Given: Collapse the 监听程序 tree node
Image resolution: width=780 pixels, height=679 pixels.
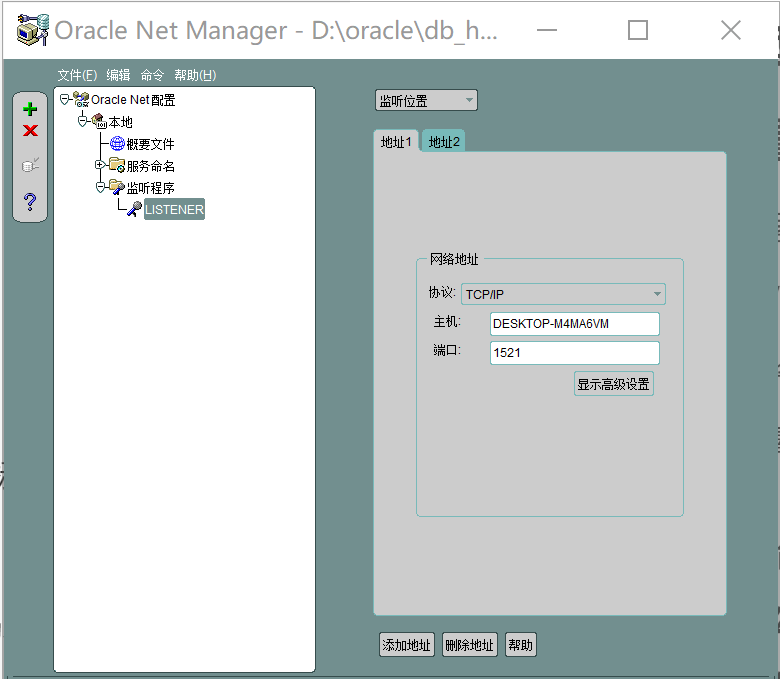Looking at the screenshot, I should tap(100, 187).
